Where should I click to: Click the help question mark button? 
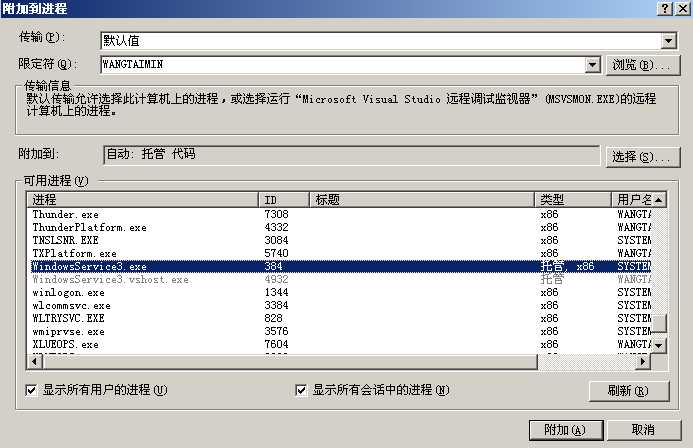[665, 8]
